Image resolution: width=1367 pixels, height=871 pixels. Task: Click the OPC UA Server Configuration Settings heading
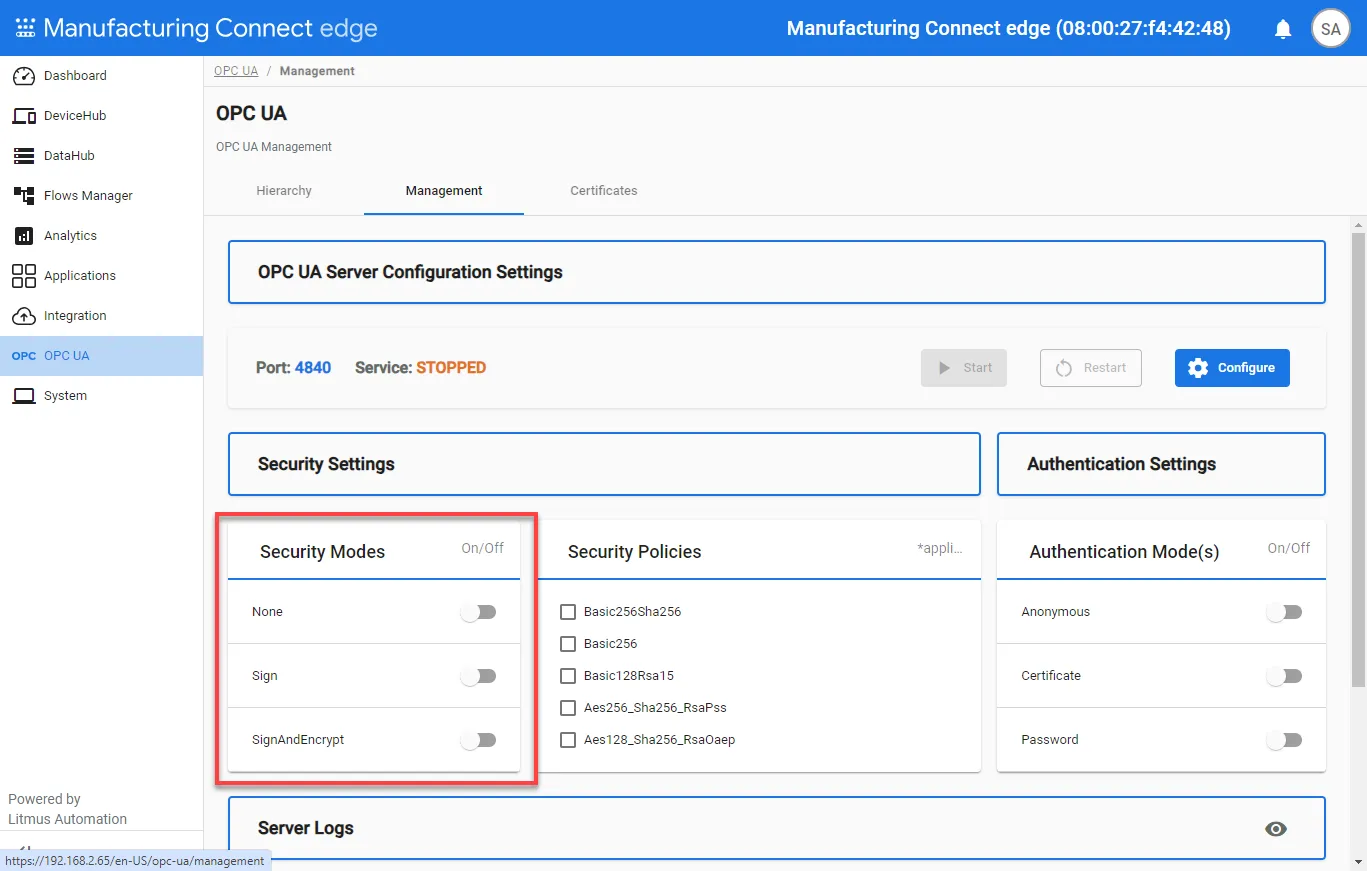410,272
